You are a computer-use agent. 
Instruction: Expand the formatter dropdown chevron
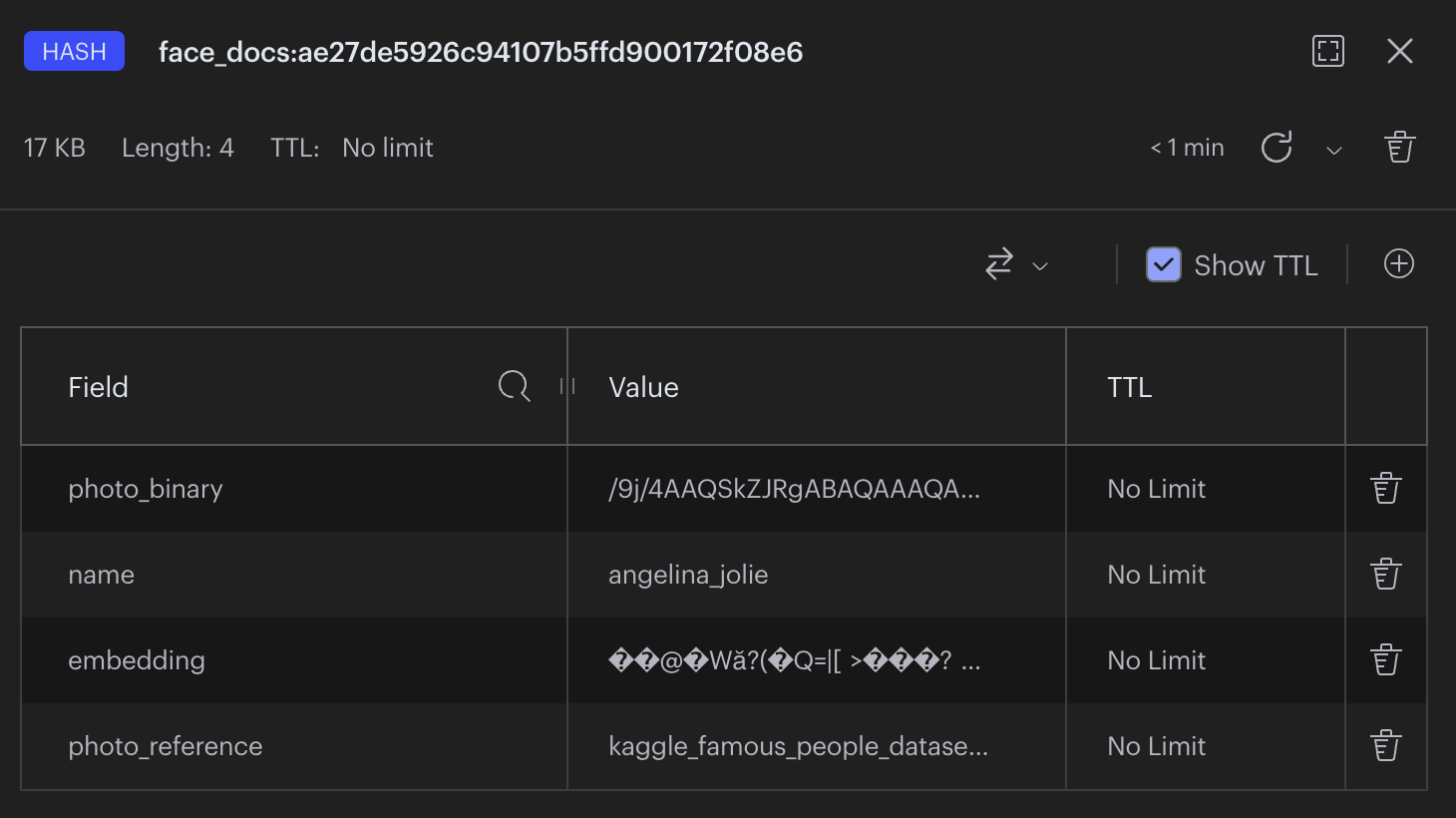[x=1040, y=266]
